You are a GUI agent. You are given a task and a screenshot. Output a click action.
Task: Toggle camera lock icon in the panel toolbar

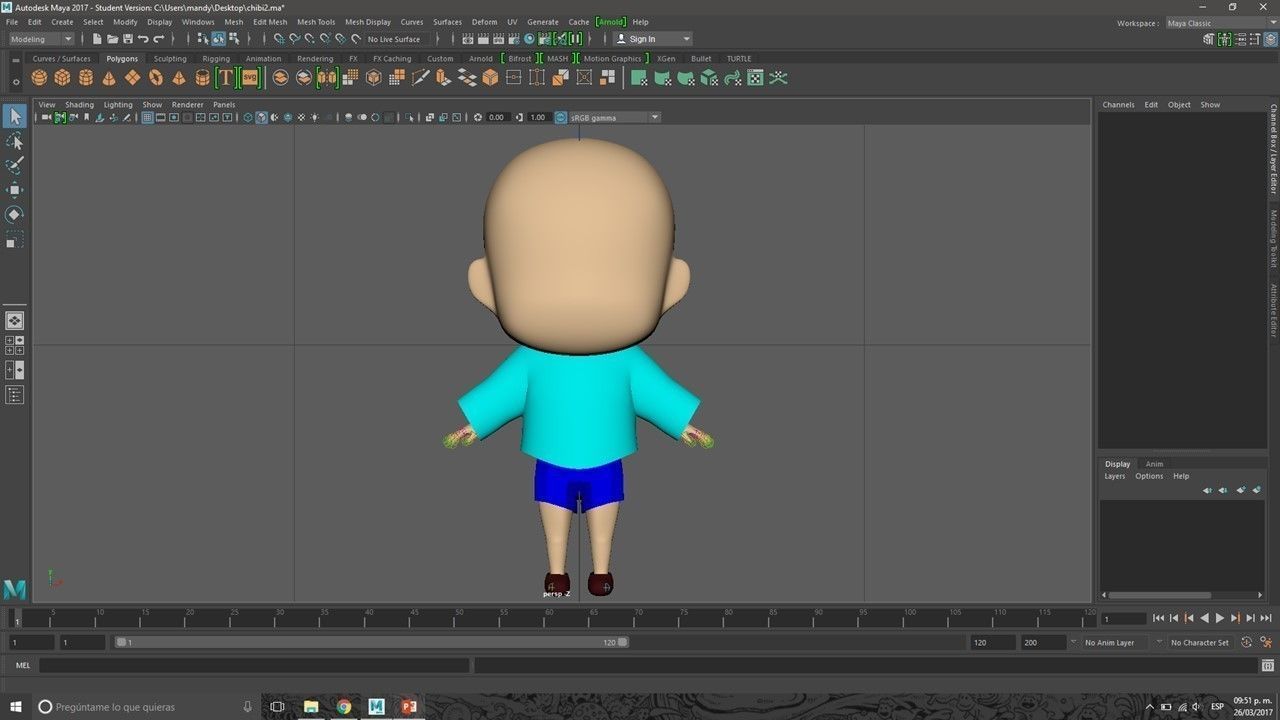point(60,117)
